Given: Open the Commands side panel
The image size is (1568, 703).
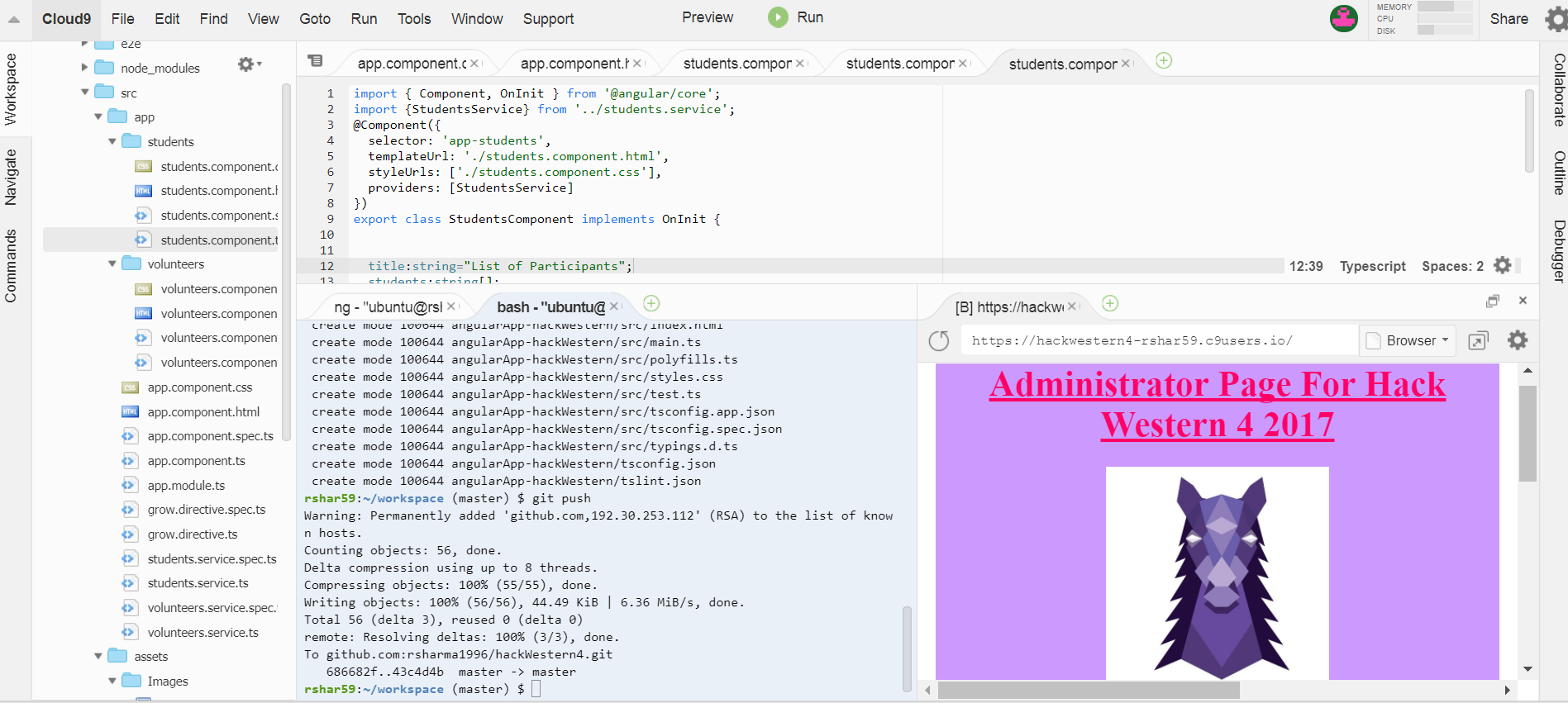Looking at the screenshot, I should tap(11, 266).
